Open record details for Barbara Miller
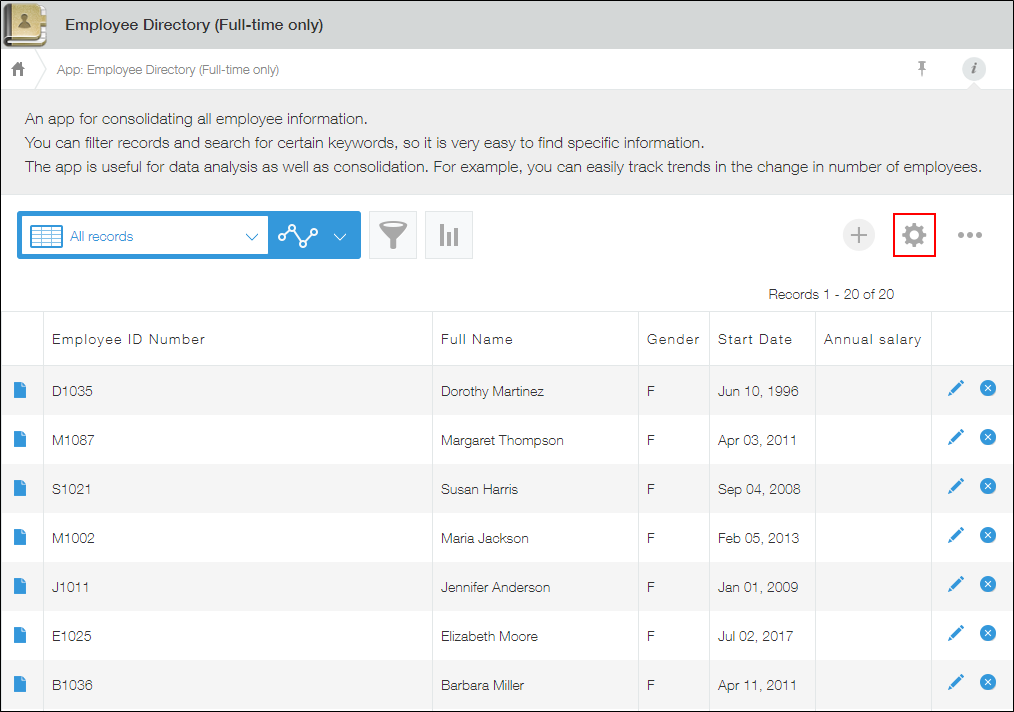 point(20,685)
